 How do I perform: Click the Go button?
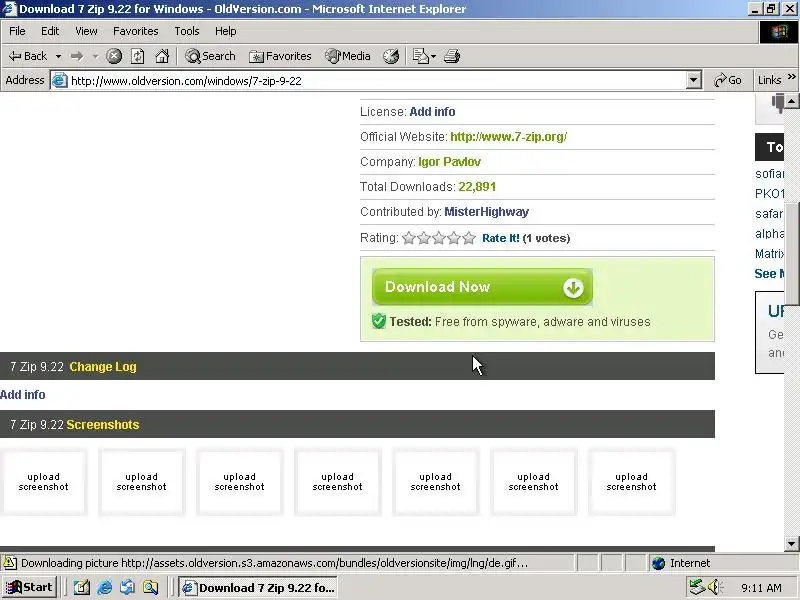coord(728,80)
